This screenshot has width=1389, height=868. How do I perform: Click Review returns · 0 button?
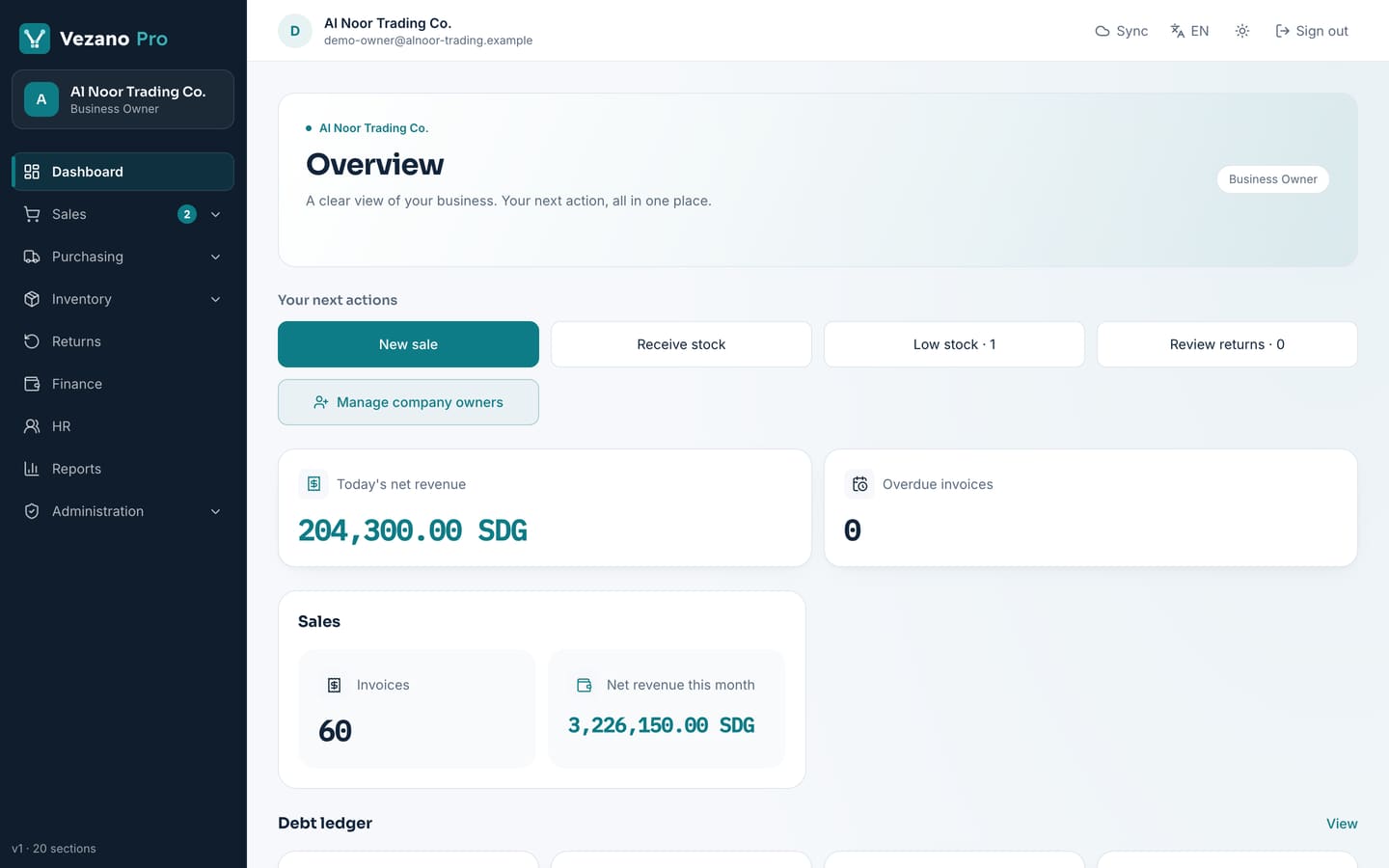1227,344
